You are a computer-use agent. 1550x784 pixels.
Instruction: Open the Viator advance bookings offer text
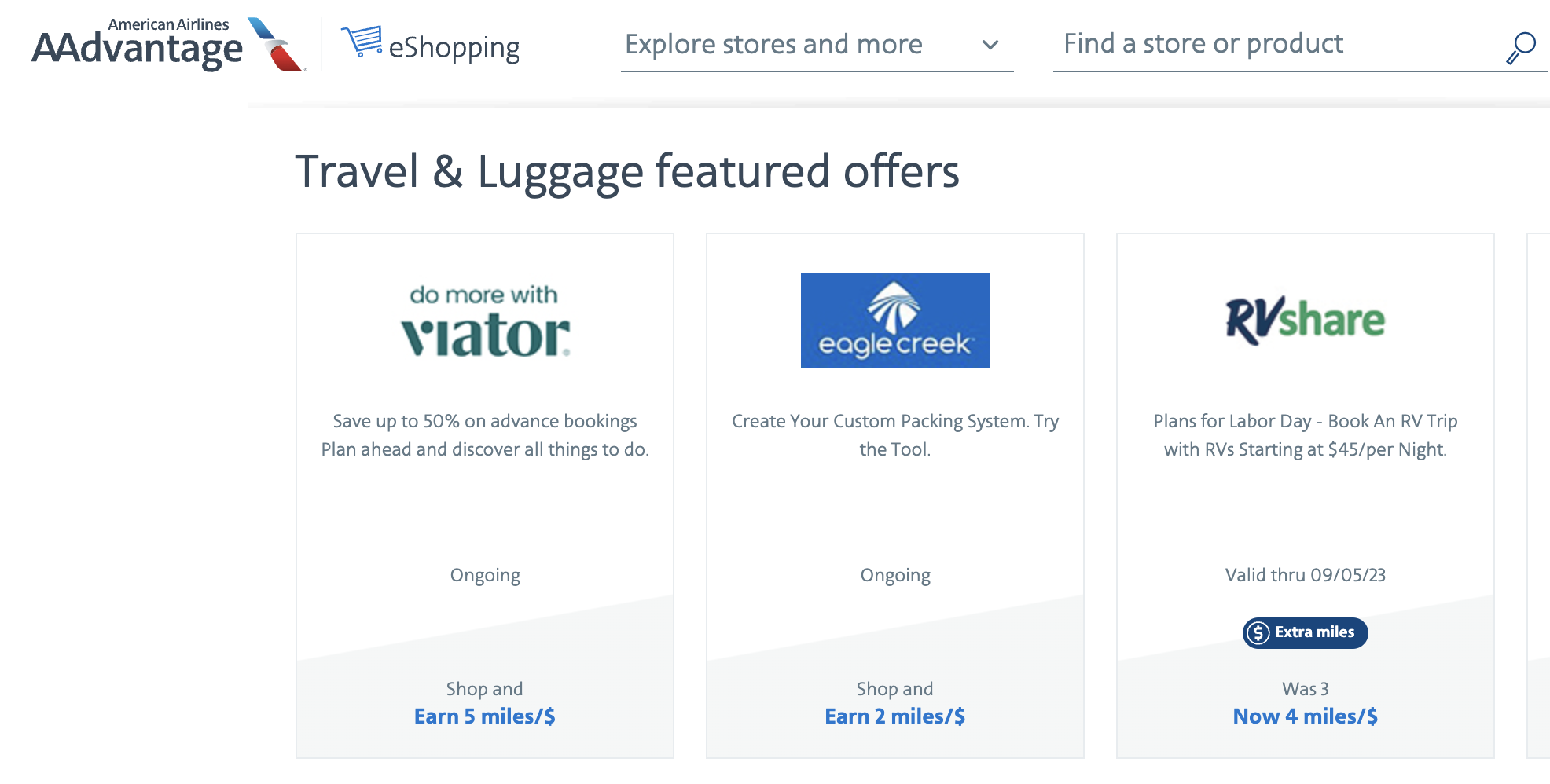485,435
